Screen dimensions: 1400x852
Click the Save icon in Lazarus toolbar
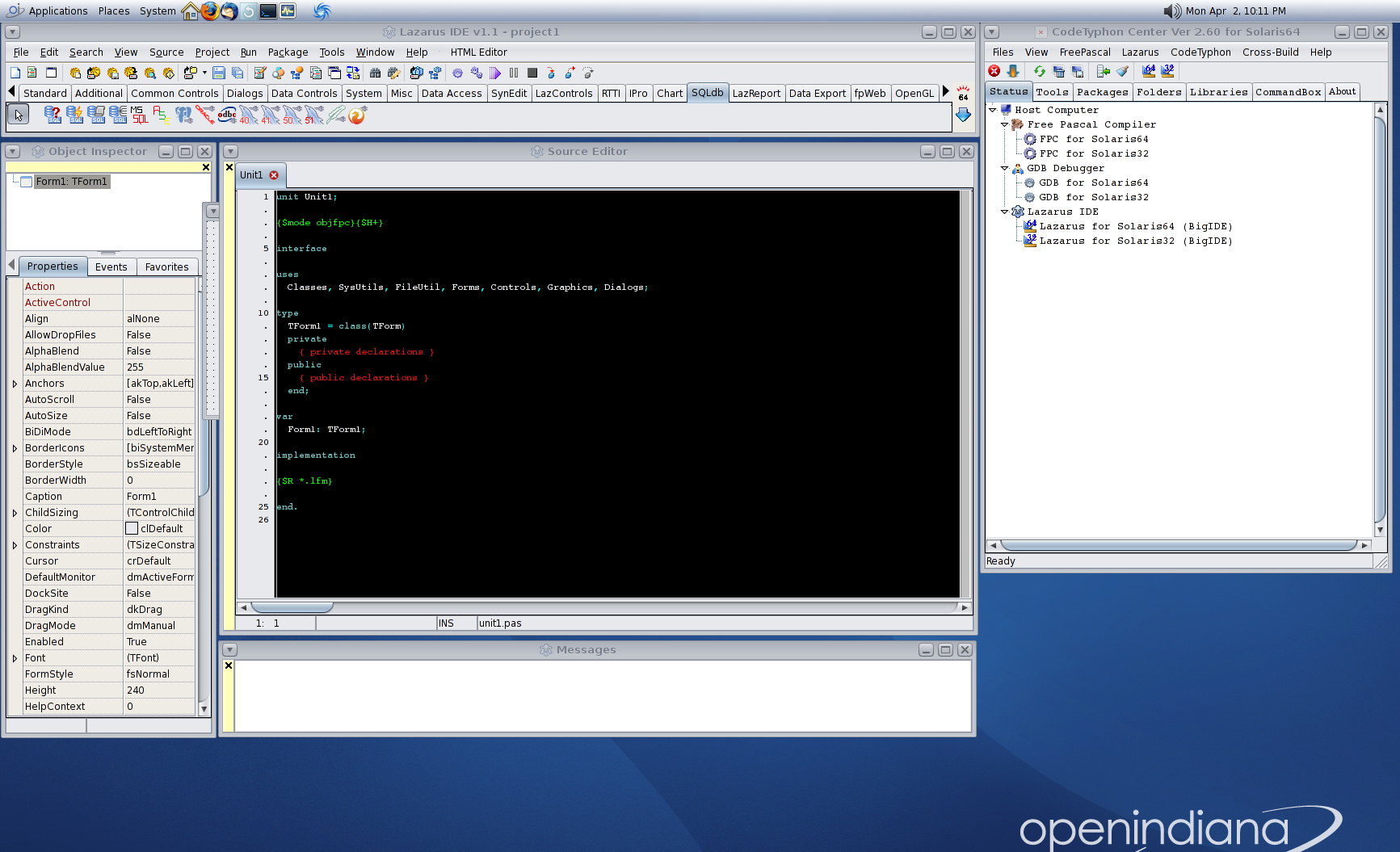pos(219,73)
